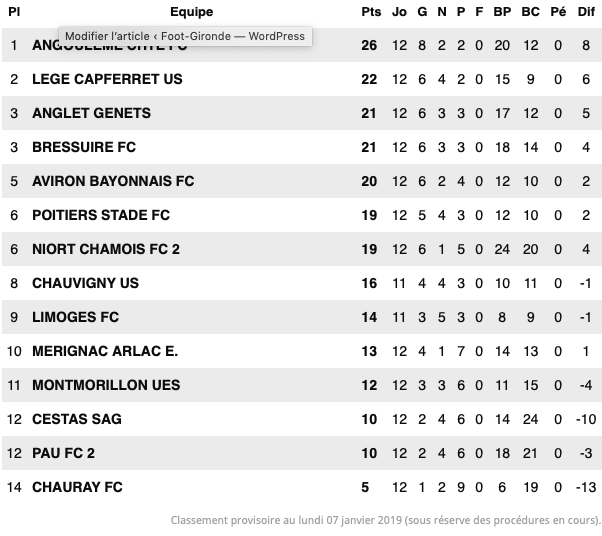
Task: Select MONTMORILLON UES team name
Action: pyautogui.click(x=106, y=385)
